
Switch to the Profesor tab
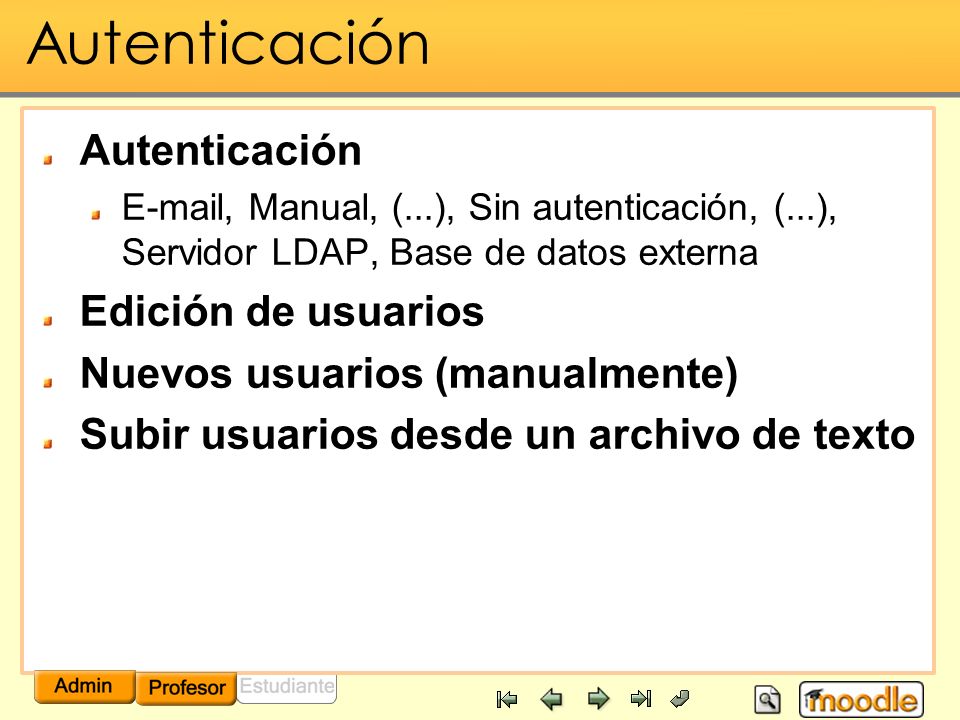(x=186, y=688)
